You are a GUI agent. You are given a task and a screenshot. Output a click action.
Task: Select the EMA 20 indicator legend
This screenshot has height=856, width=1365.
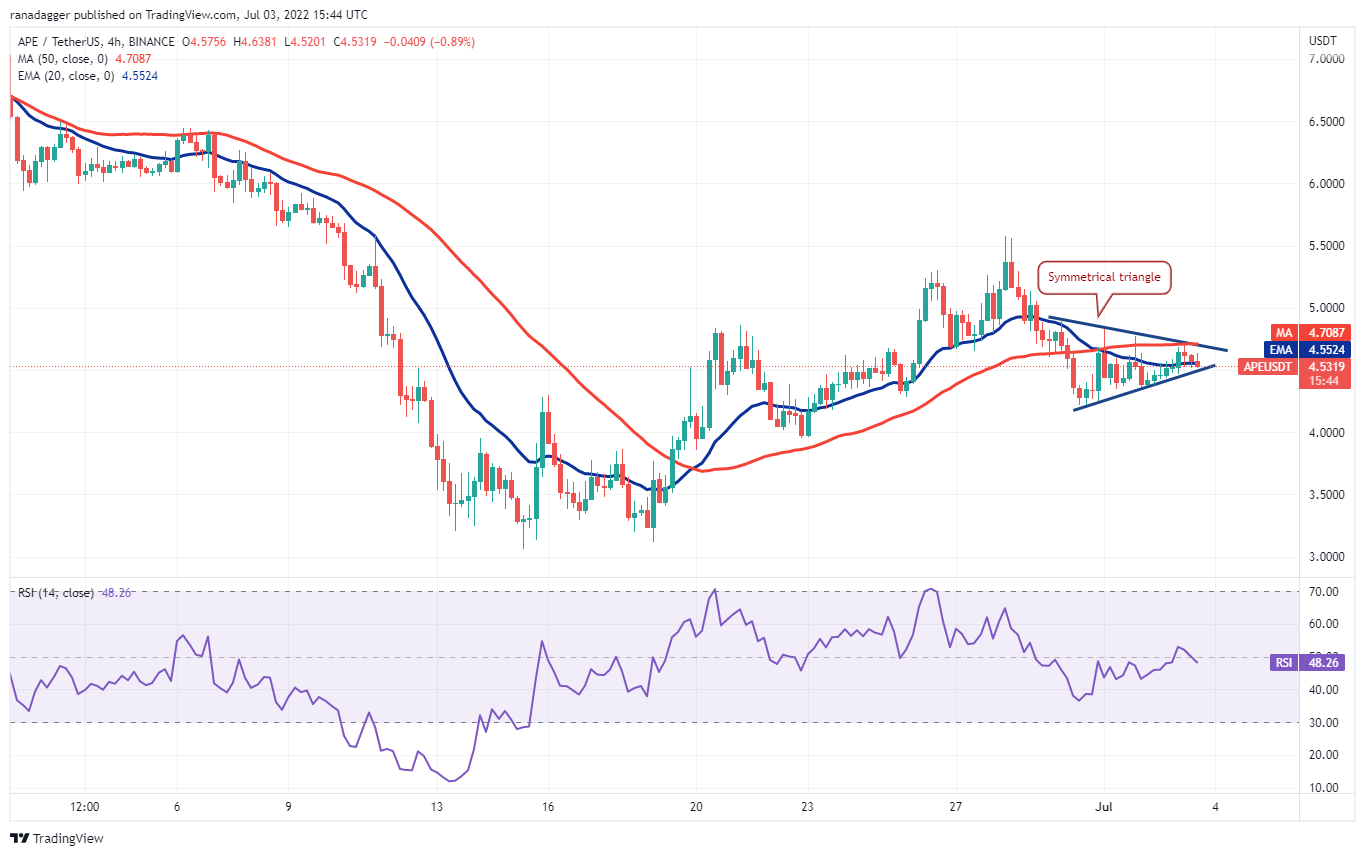(x=68, y=76)
